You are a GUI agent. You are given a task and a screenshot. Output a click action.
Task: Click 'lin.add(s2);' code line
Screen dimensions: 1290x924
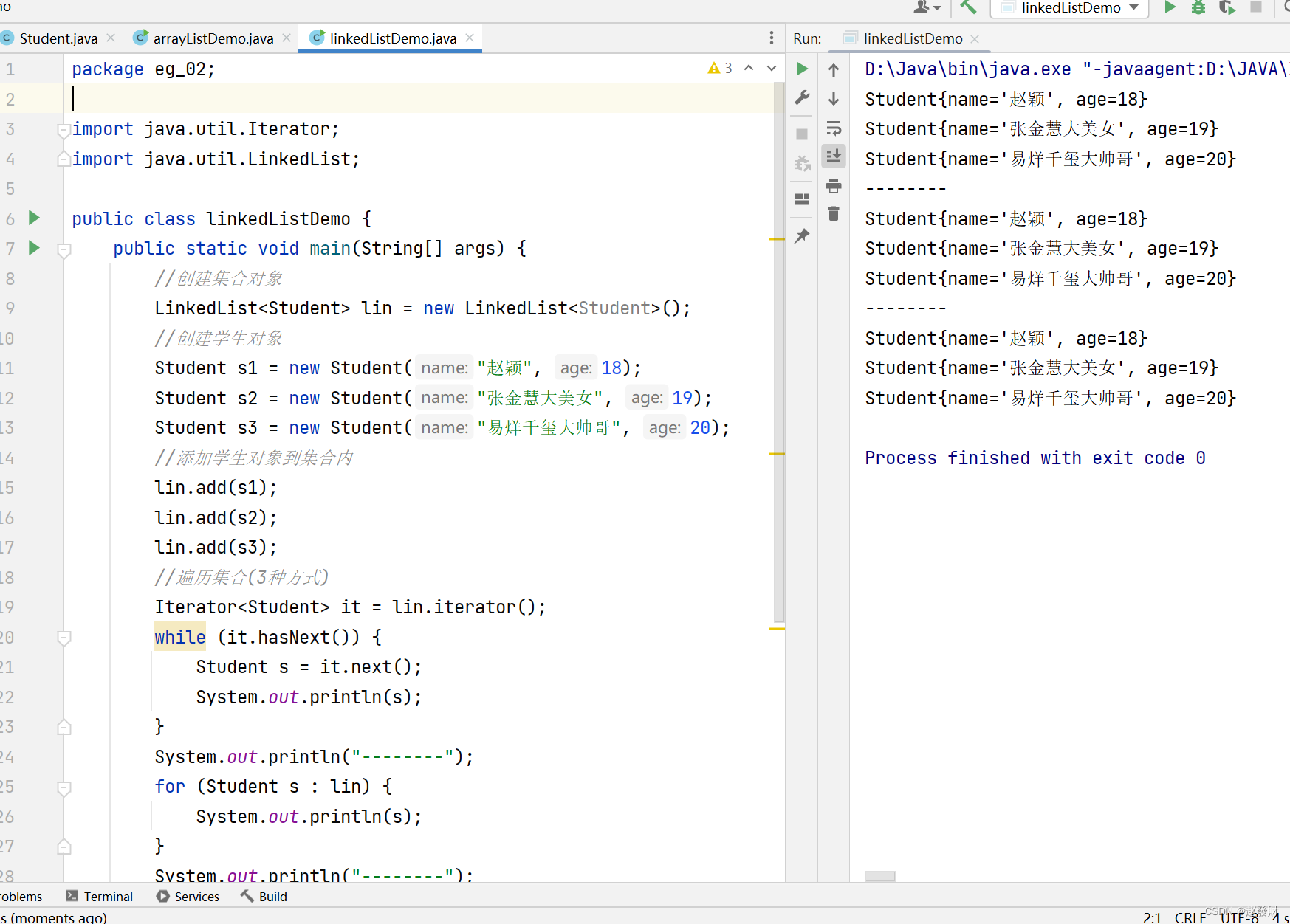click(x=216, y=517)
